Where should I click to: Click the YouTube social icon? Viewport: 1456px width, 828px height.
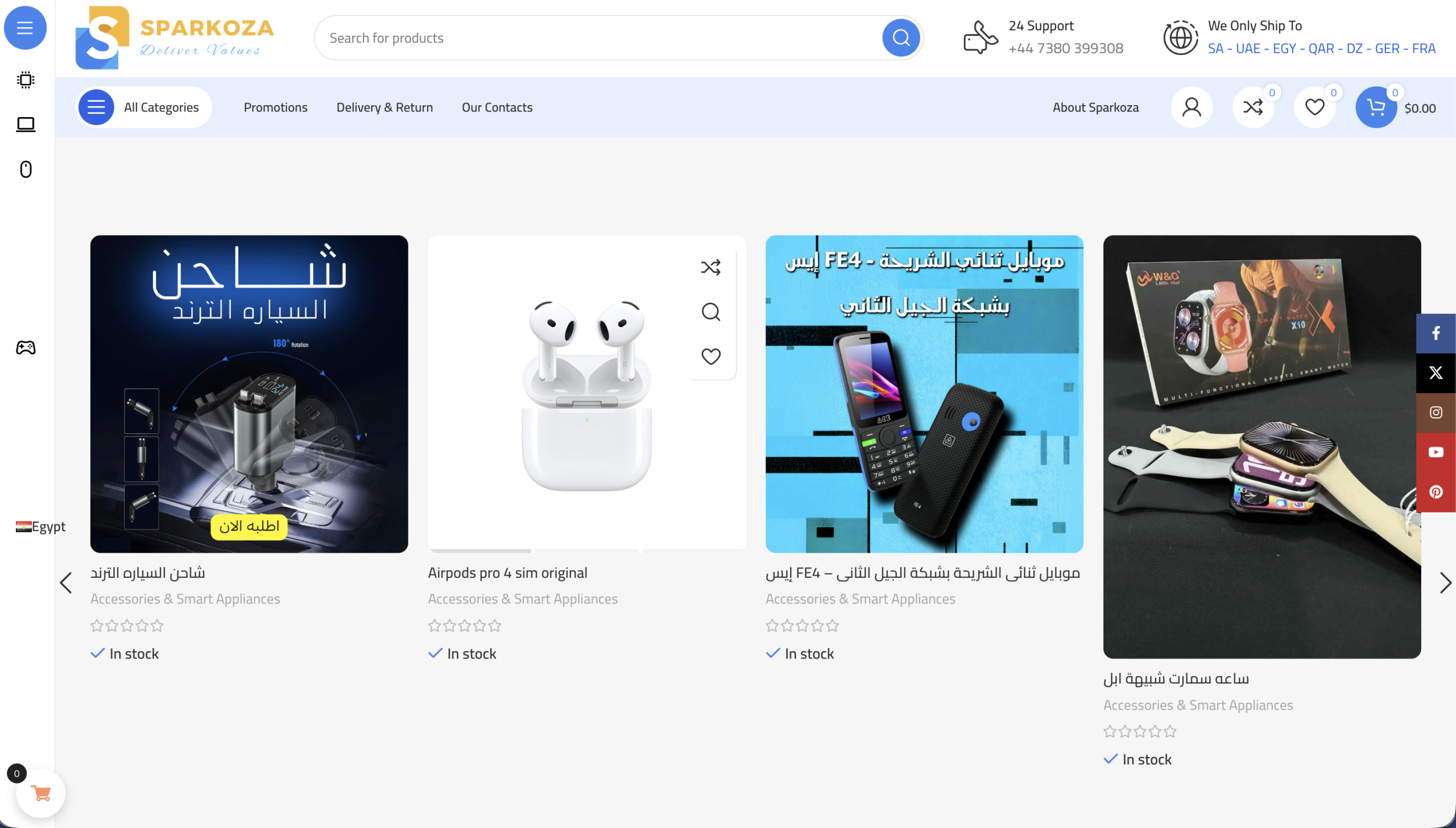pyautogui.click(x=1436, y=452)
